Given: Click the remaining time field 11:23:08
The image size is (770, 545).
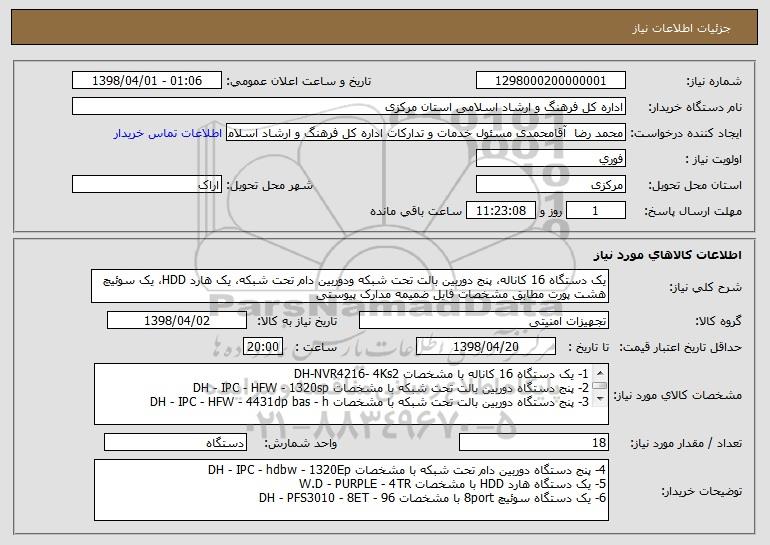Looking at the screenshot, I should click(x=500, y=211).
